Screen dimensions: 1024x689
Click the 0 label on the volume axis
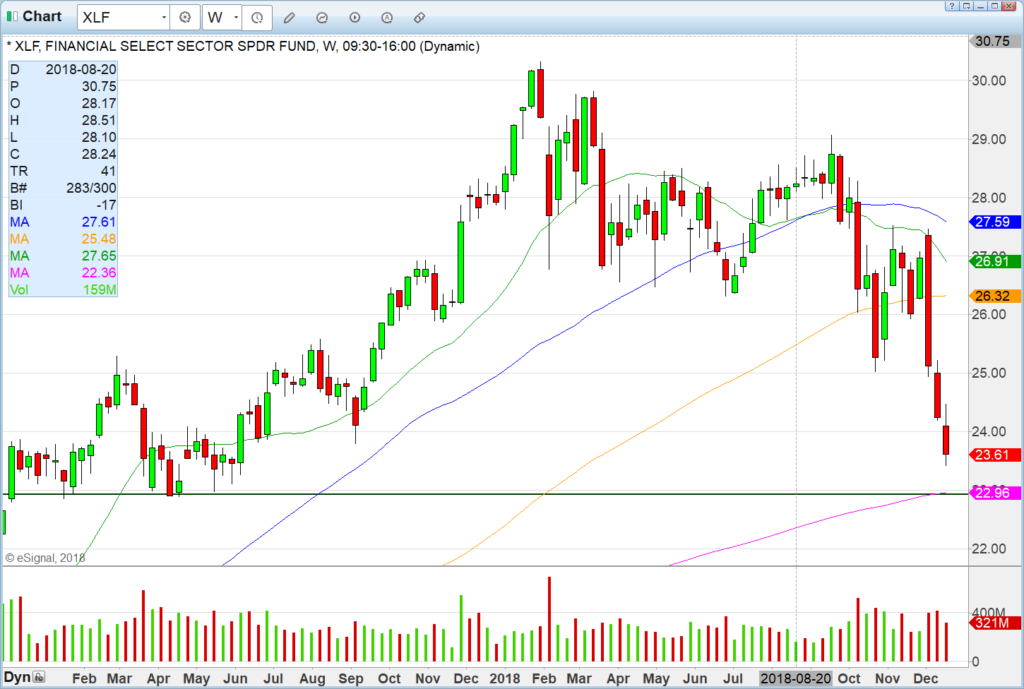976,662
